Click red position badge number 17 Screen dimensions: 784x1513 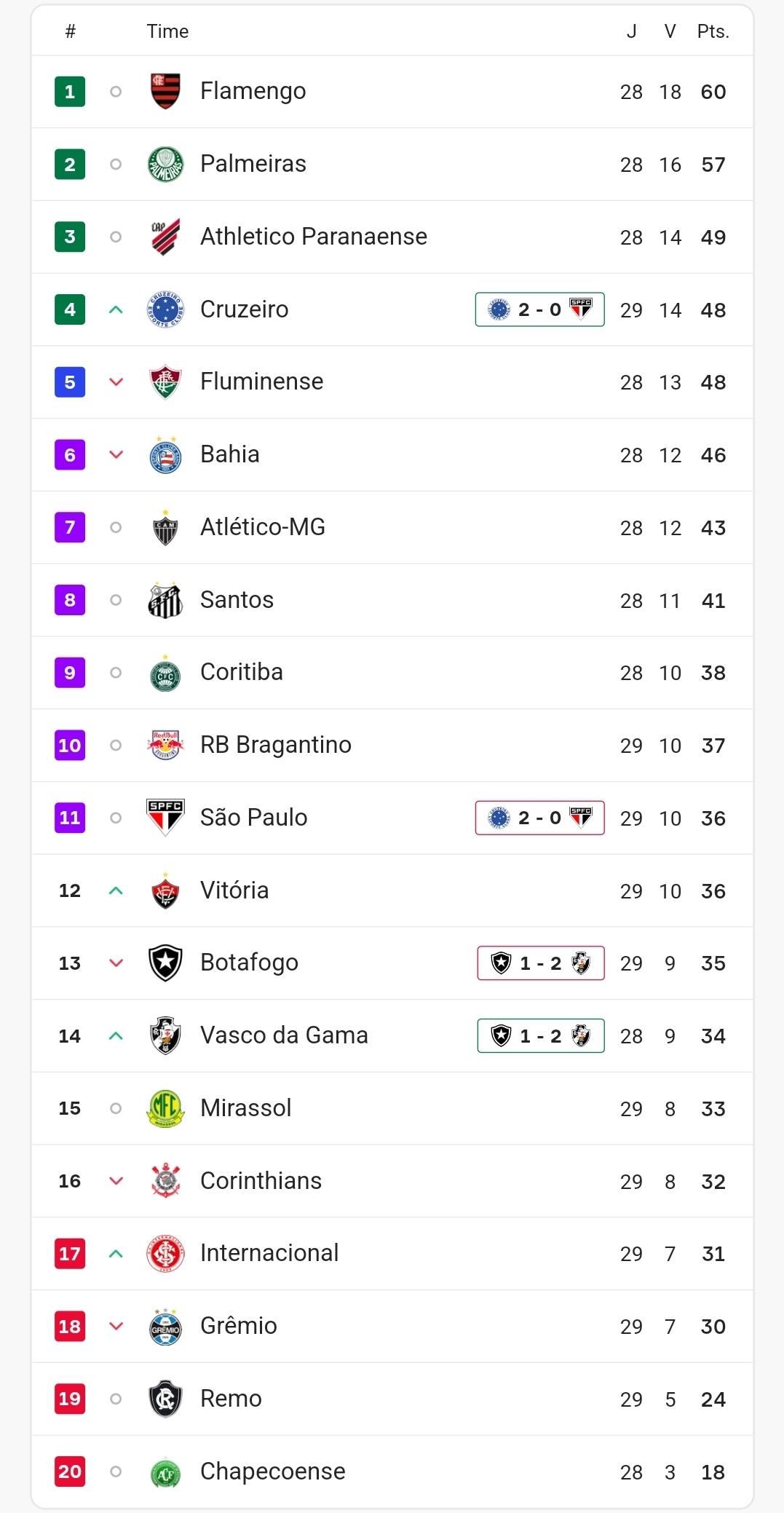click(x=70, y=1253)
